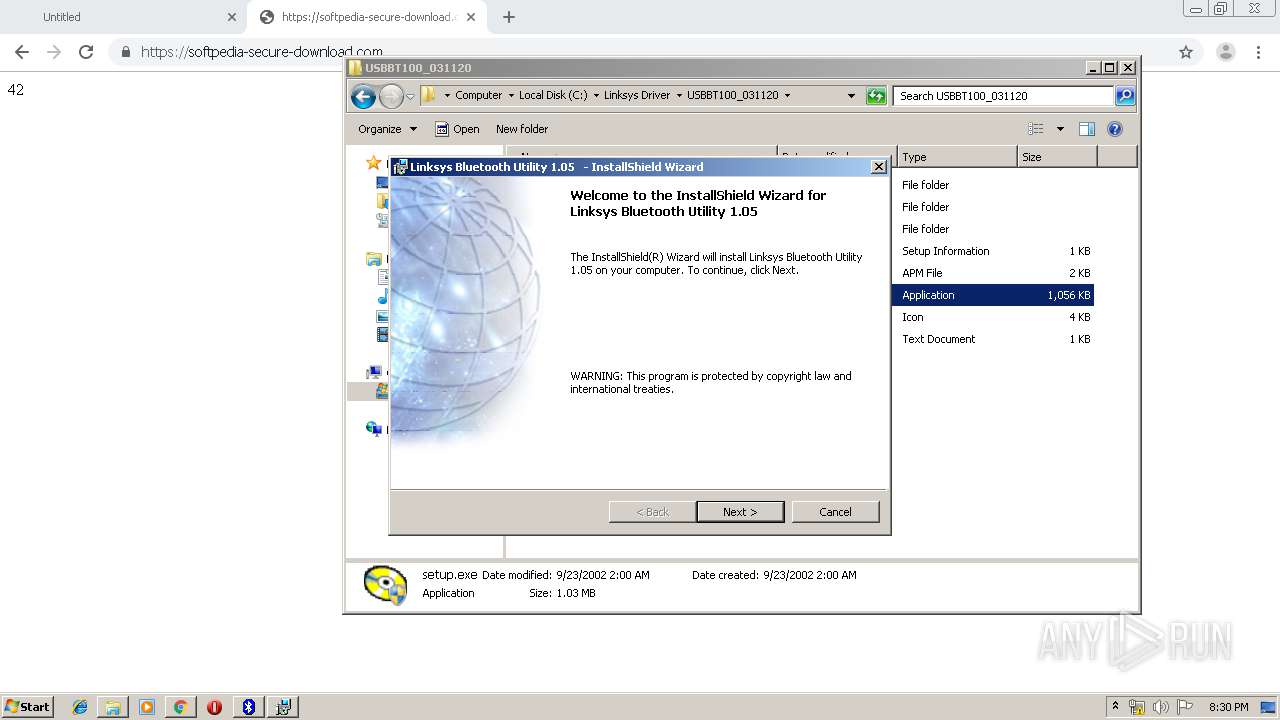Open Explorer recent locations dropdown arrow

click(410, 96)
